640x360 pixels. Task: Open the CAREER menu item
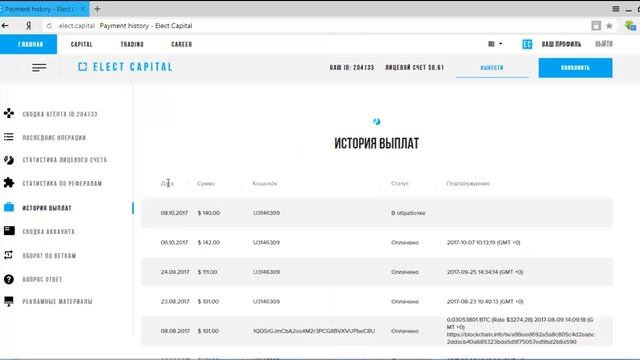click(182, 44)
